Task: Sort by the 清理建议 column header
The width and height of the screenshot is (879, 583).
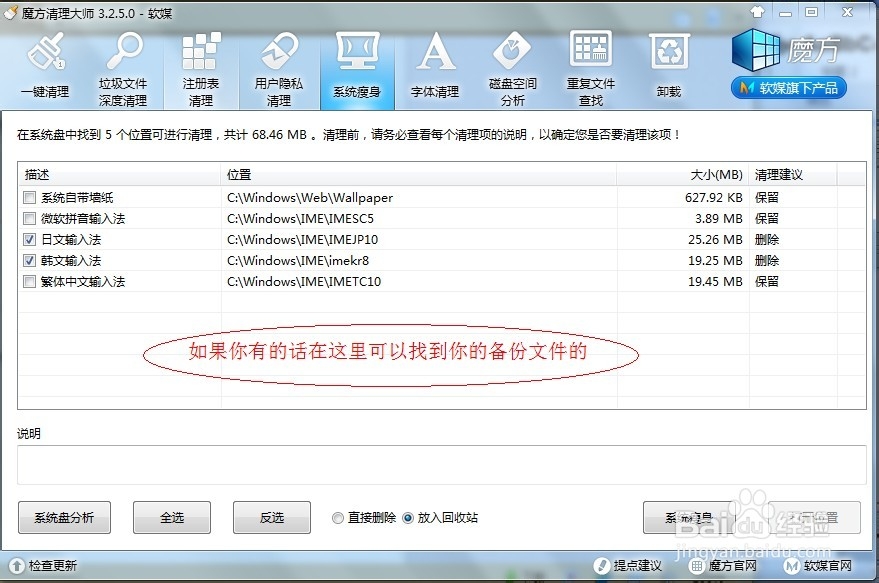Action: coord(793,174)
